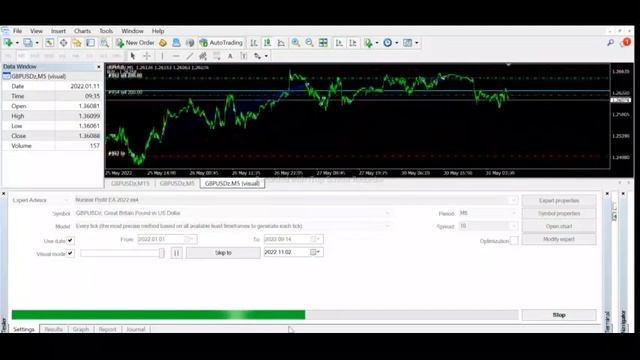This screenshot has width=640, height=360.
Task: Toggle the Navigator star-folder icon
Action: point(77,42)
